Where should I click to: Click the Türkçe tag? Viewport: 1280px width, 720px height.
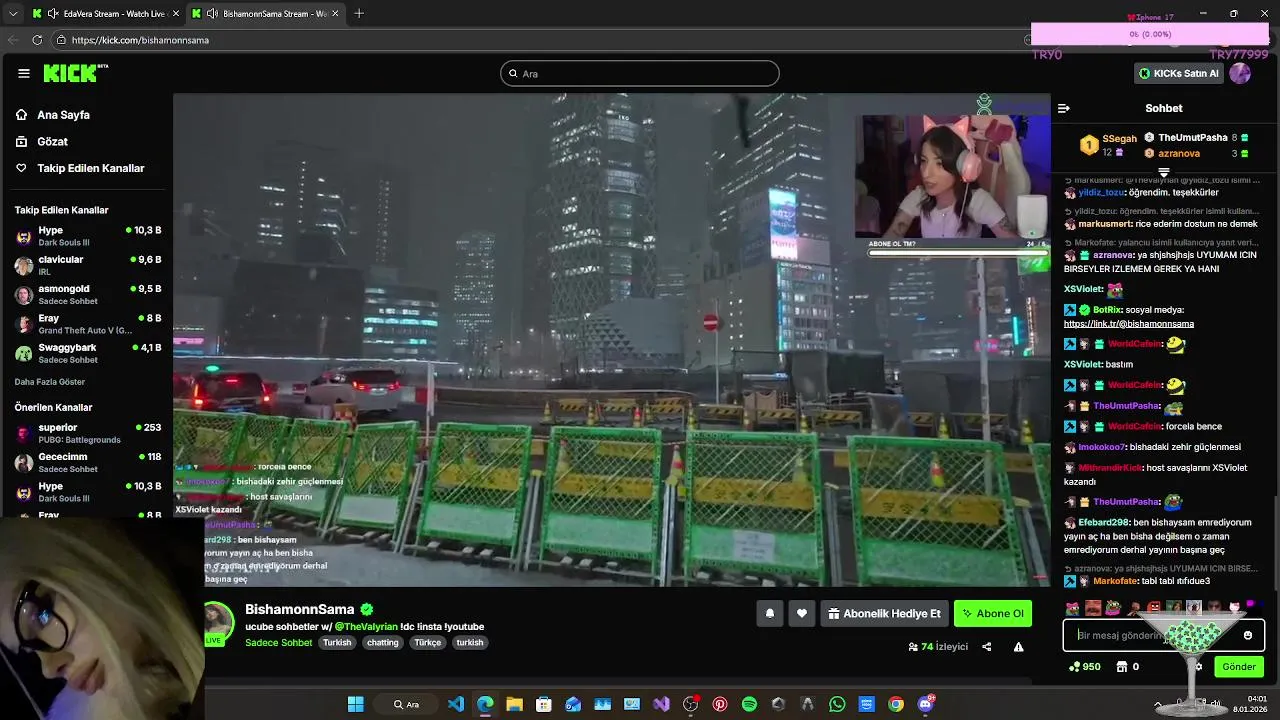[x=428, y=643]
